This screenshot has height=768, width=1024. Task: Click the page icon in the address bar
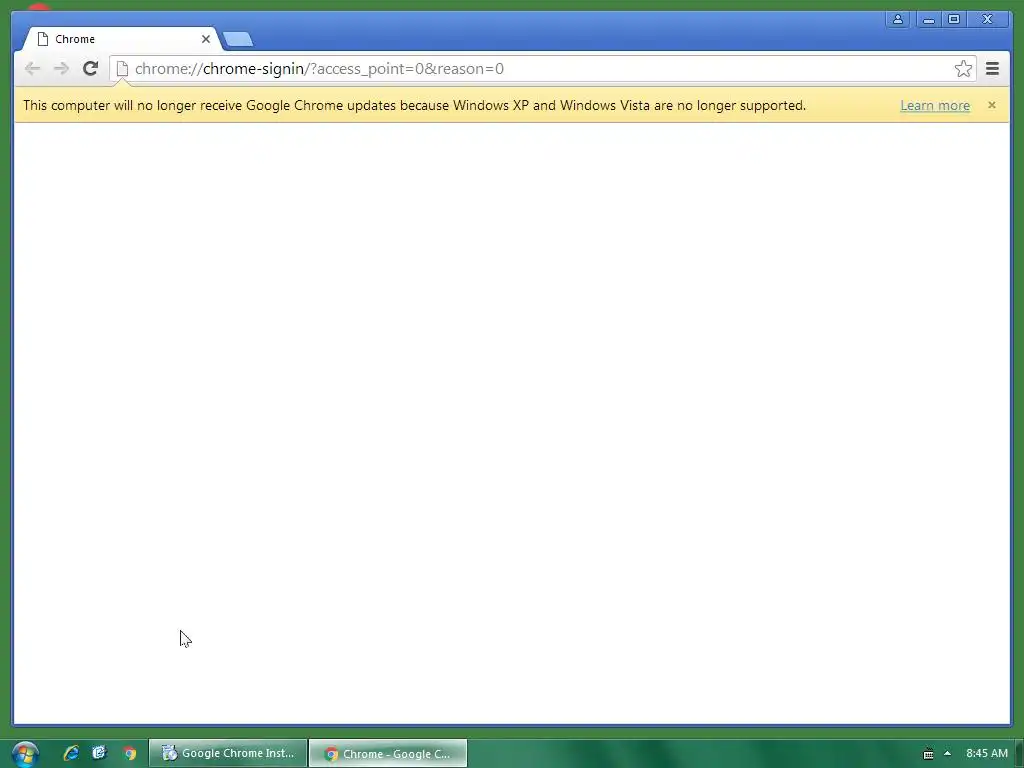click(x=122, y=69)
